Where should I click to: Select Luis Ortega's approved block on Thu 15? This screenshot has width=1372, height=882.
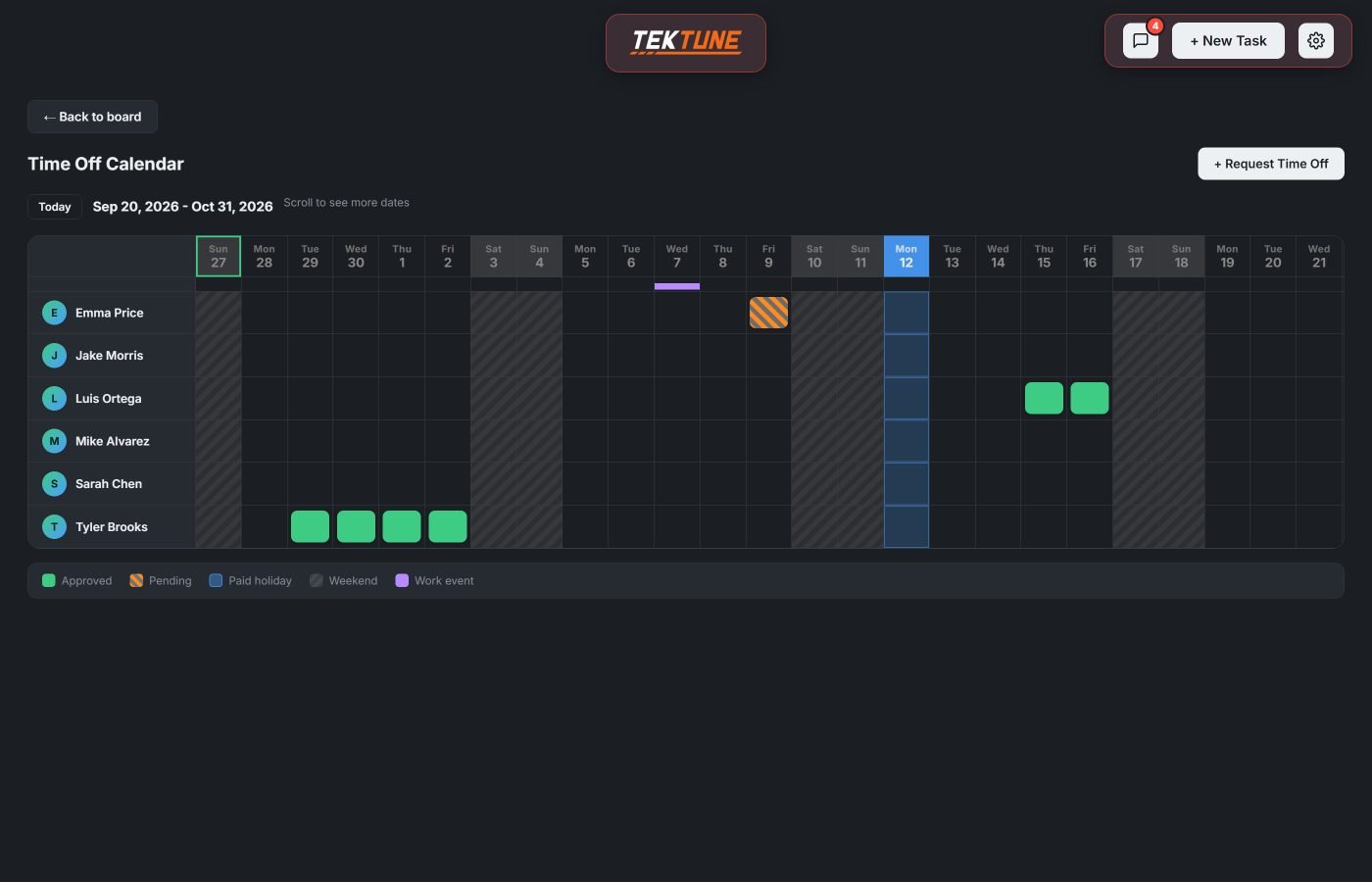click(1044, 398)
